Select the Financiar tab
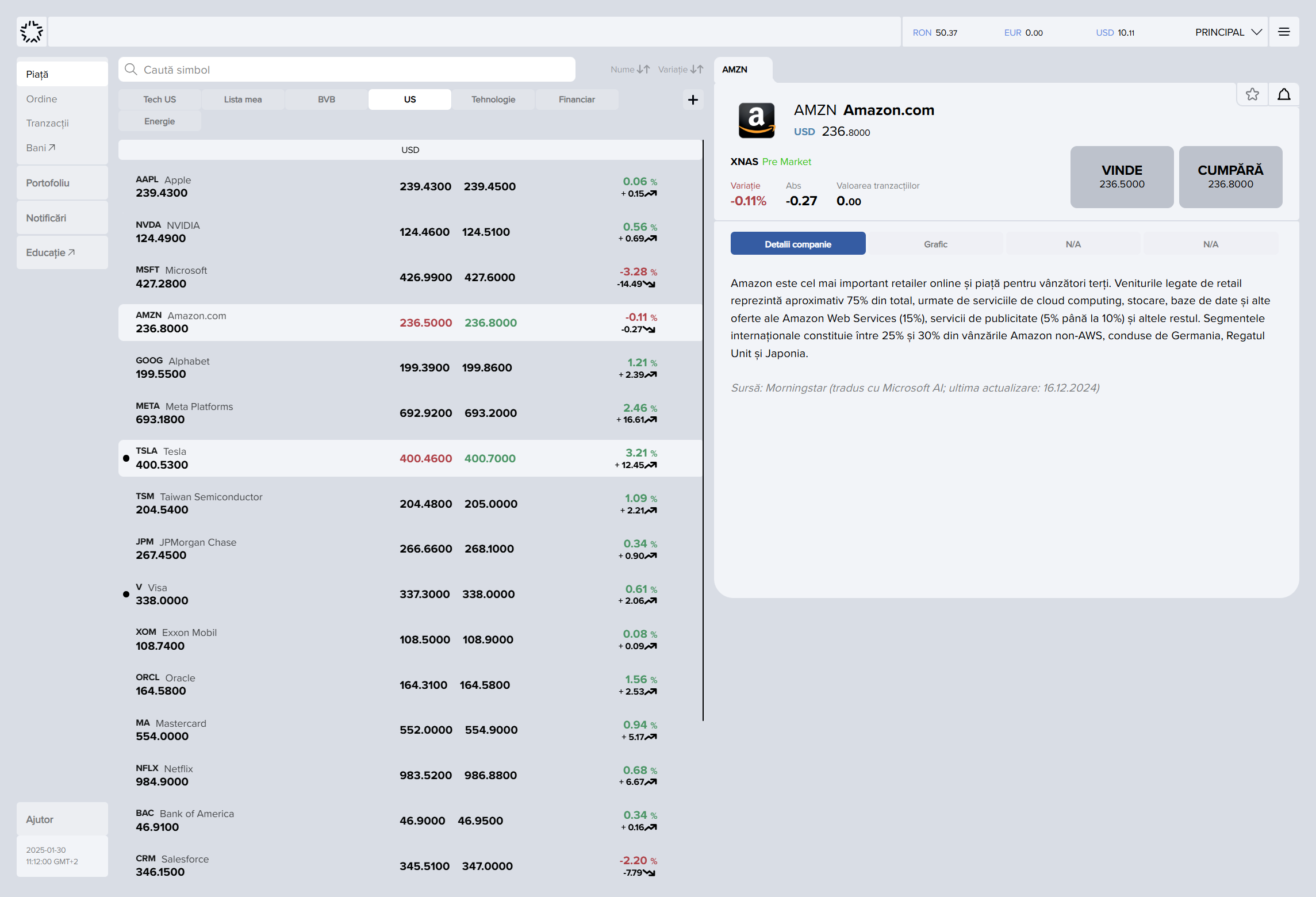 point(577,99)
